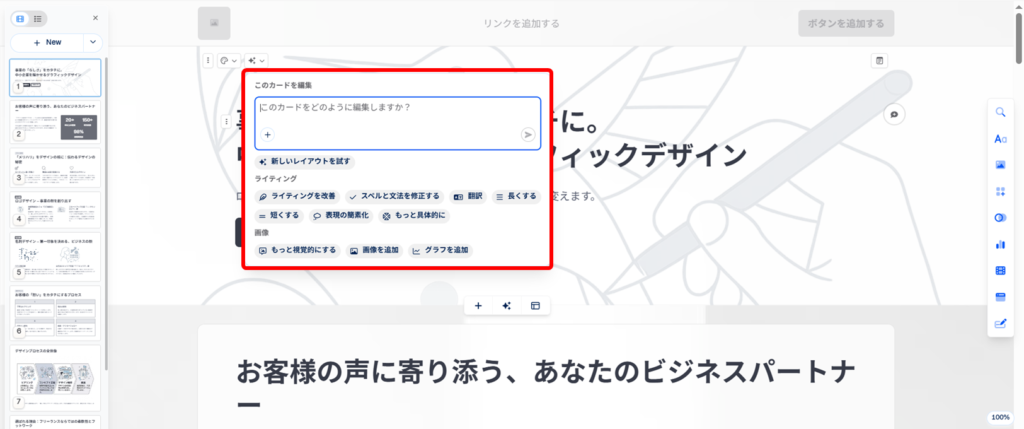
Task: Add a new card with the plus below card
Action: pos(478,305)
